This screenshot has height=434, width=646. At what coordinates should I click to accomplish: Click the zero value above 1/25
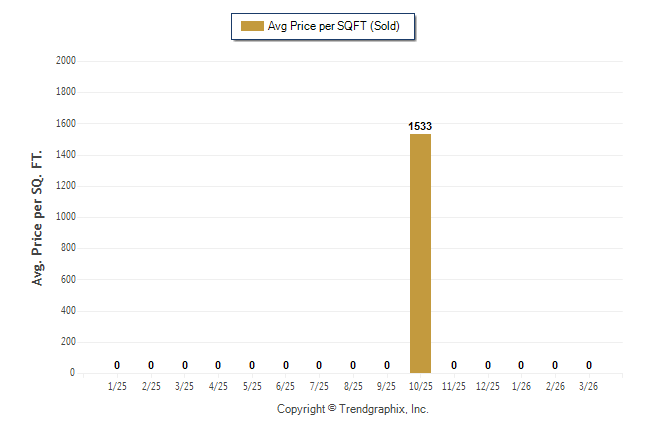coord(117,365)
